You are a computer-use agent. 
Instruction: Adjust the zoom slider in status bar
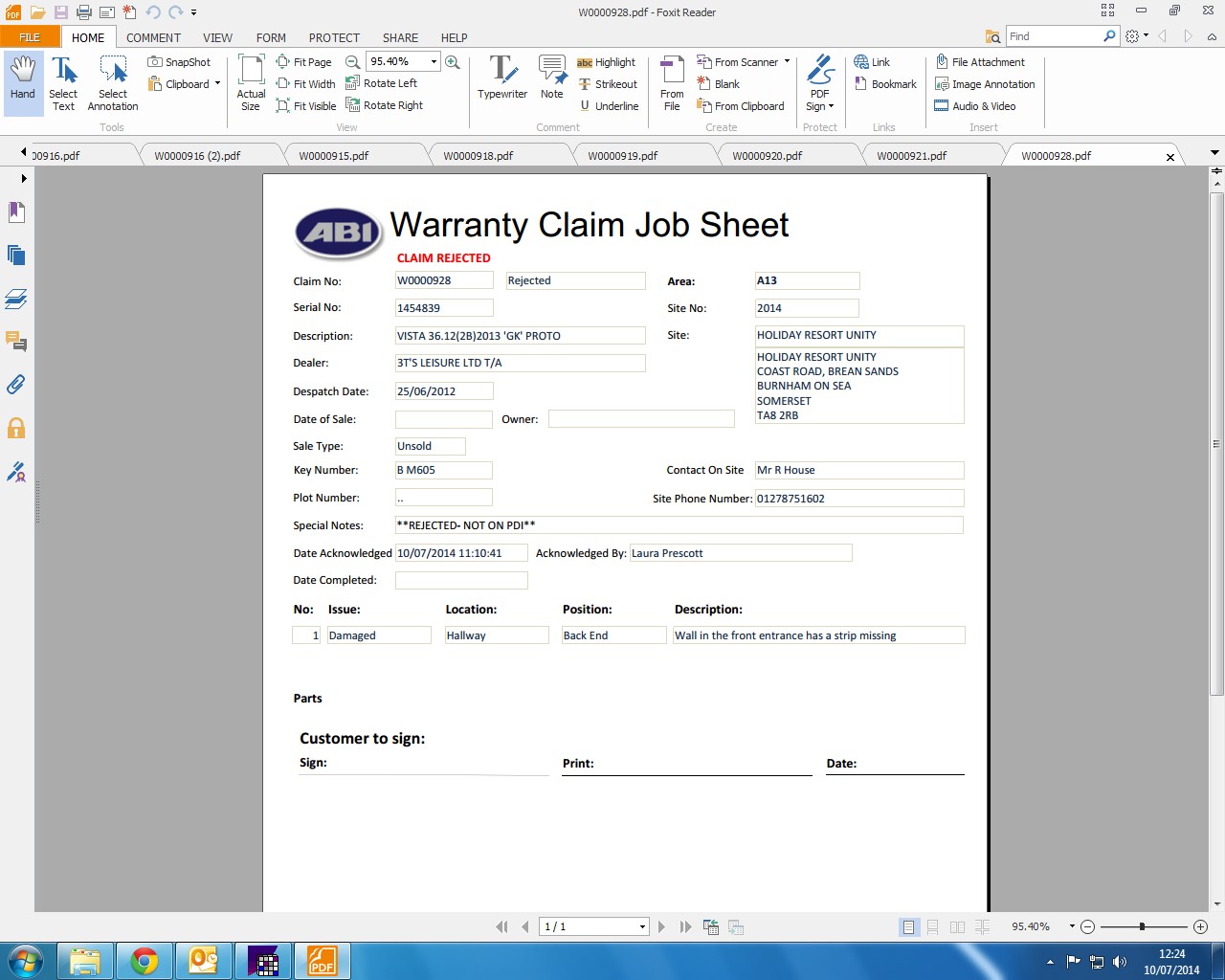pyautogui.click(x=1142, y=926)
